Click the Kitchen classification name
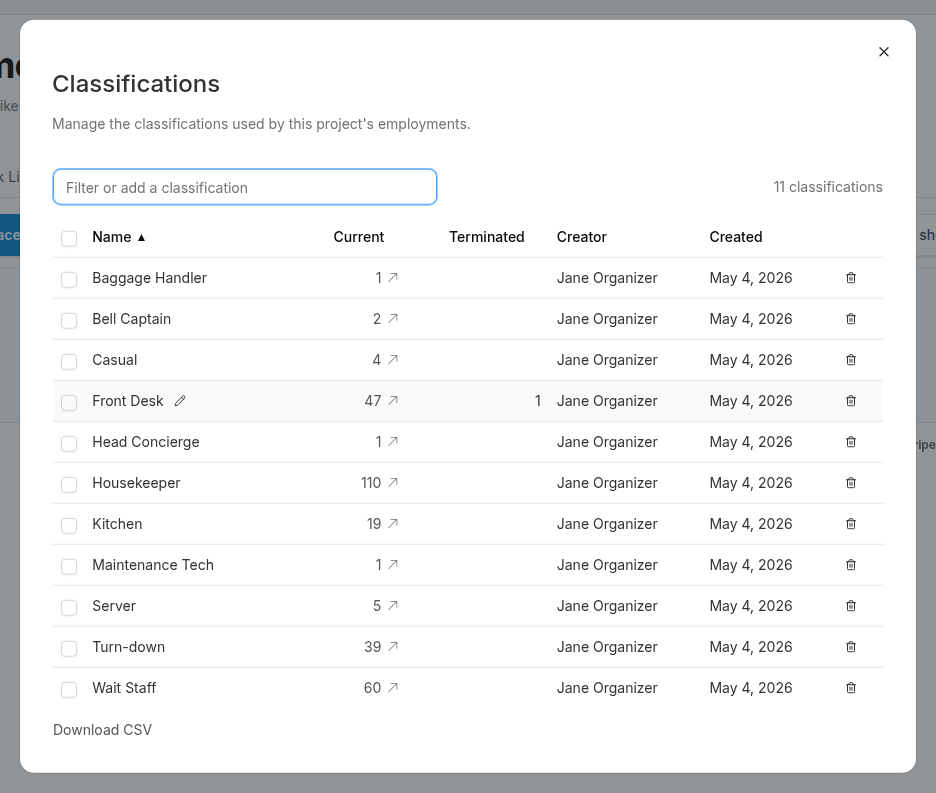The height and width of the screenshot is (793, 936). click(117, 524)
